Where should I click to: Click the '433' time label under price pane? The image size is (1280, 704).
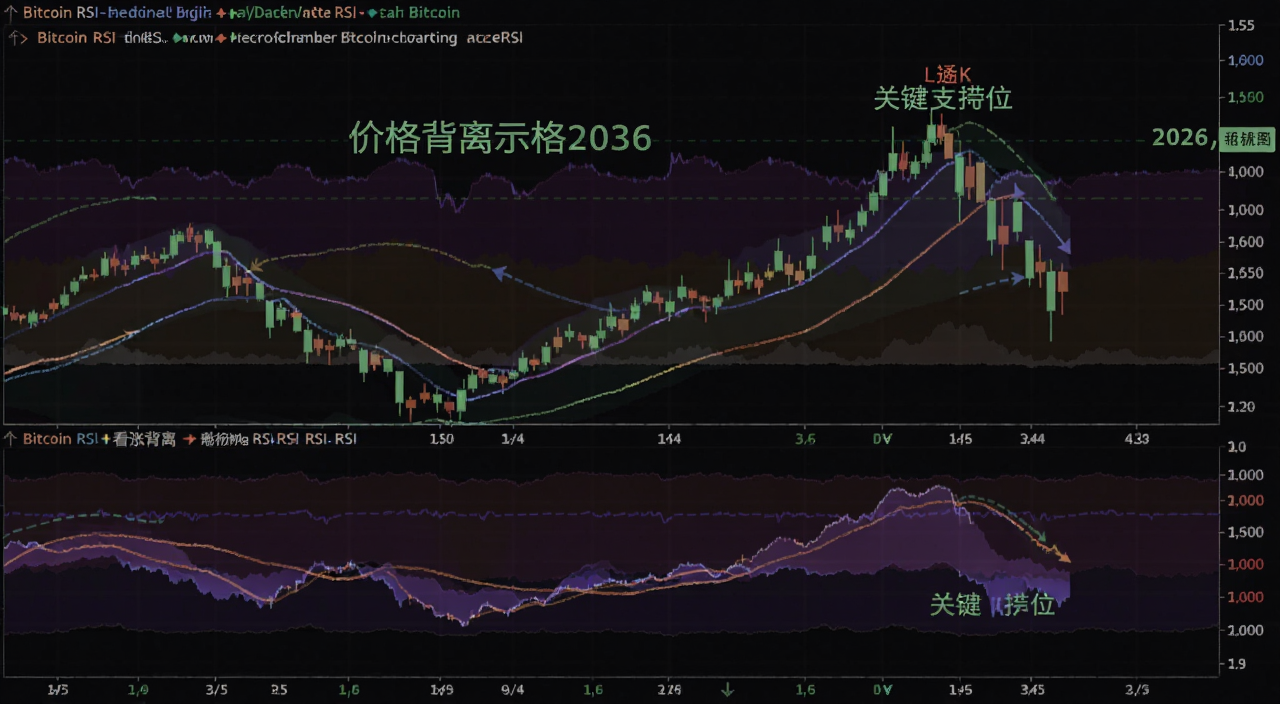pyautogui.click(x=1136, y=439)
